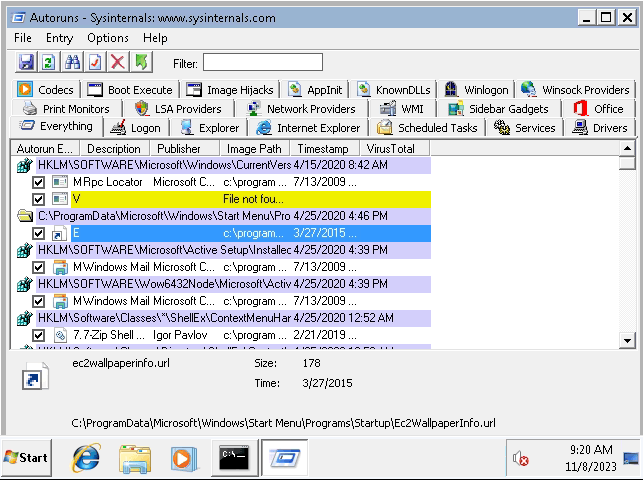Viewport: 643px width, 480px height.
Task: Launch Internet Explorer from the taskbar
Action: (x=86, y=458)
